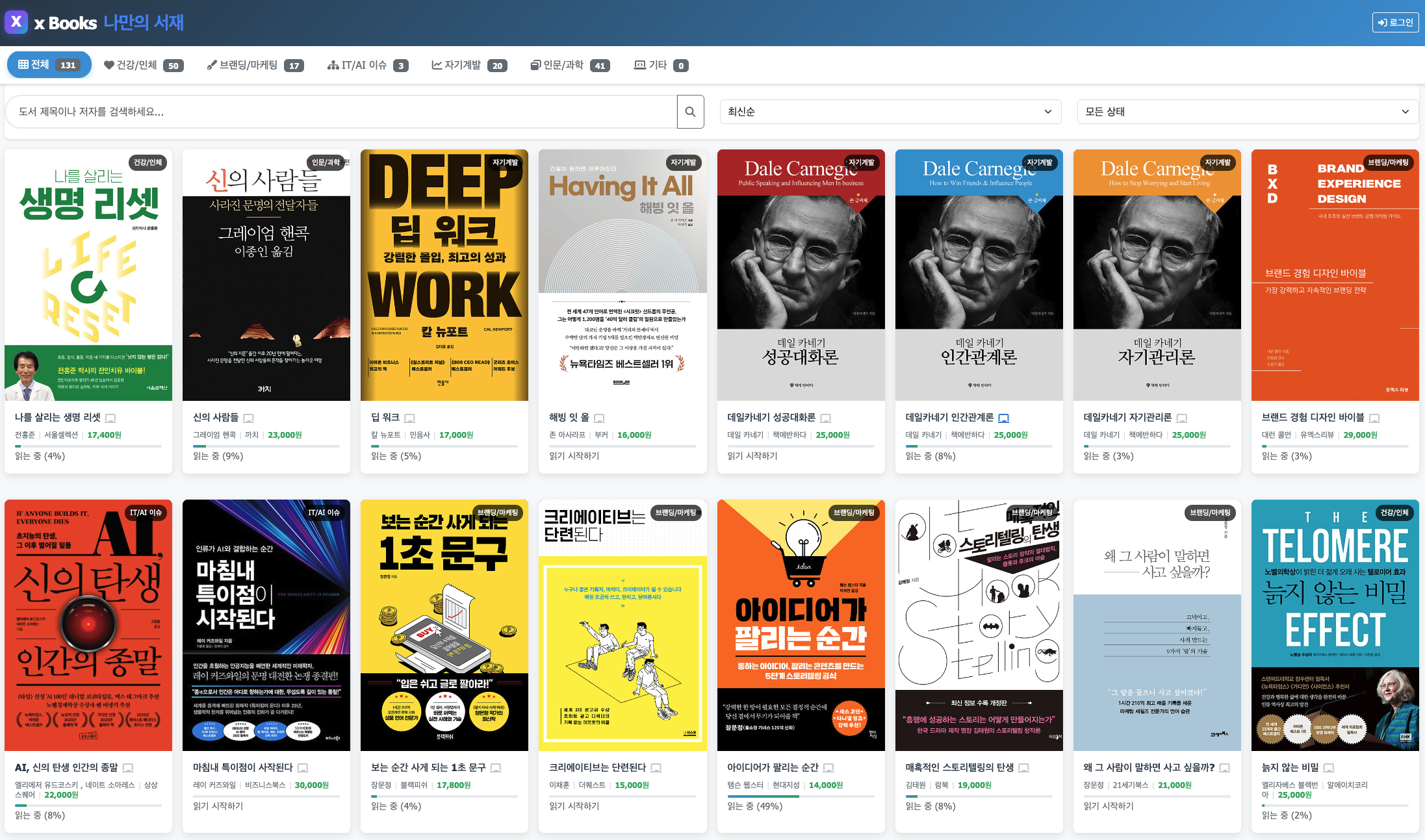Open the DEEP WORK book cover thumbnail
The height and width of the screenshot is (840, 1425).
tap(444, 275)
